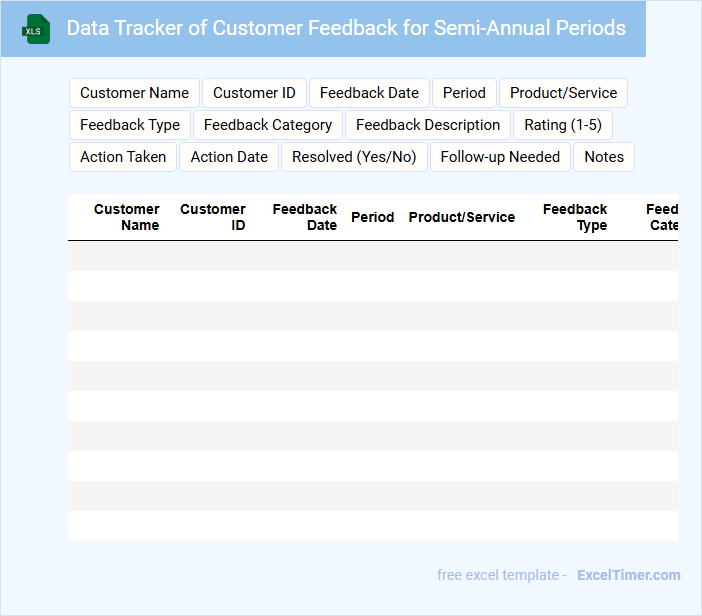The width and height of the screenshot is (702, 616).
Task: Click the Rating (1-5) tag
Action: click(563, 125)
